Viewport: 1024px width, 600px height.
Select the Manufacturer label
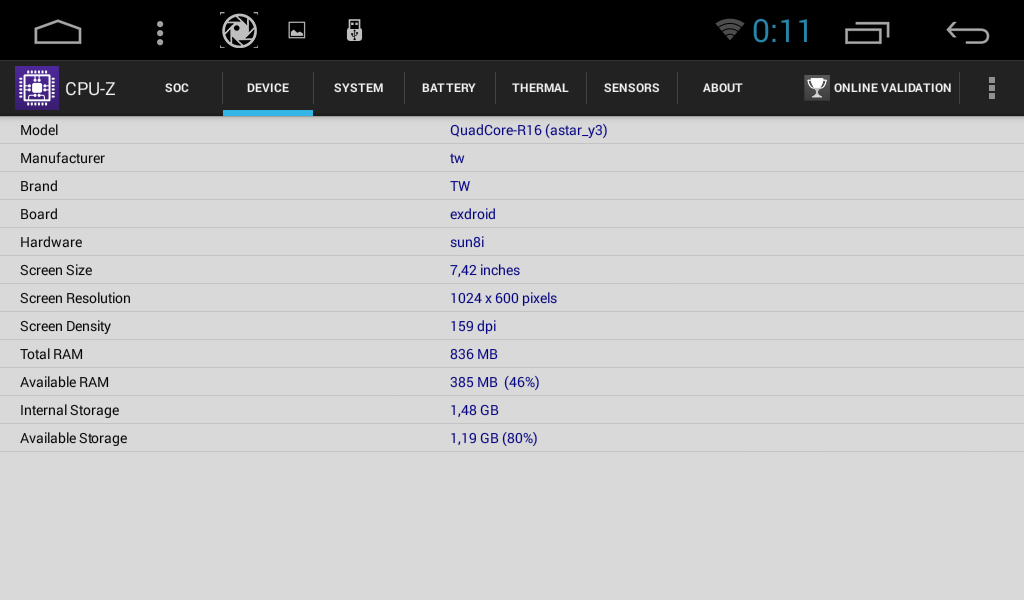click(62, 158)
